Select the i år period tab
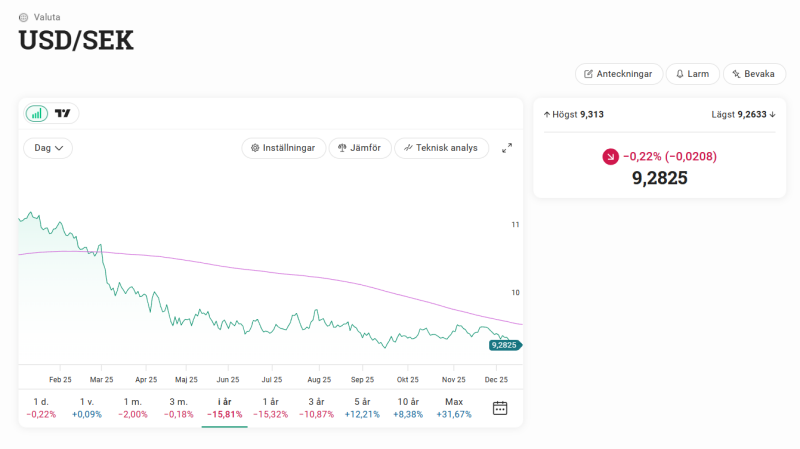The image size is (800, 449). pos(224,408)
